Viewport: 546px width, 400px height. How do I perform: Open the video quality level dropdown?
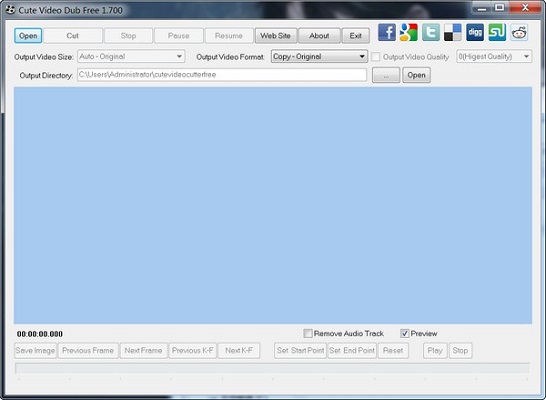click(x=494, y=56)
